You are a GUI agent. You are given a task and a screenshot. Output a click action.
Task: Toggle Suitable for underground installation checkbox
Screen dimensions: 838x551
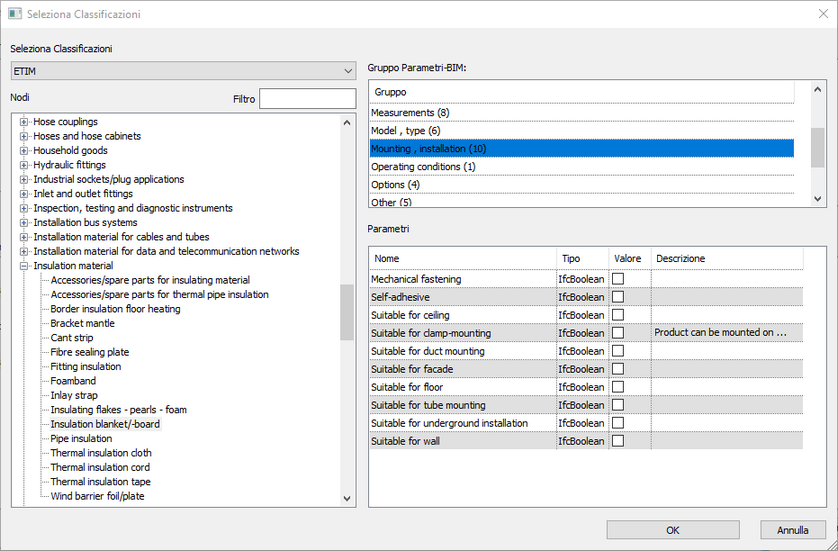tap(618, 423)
